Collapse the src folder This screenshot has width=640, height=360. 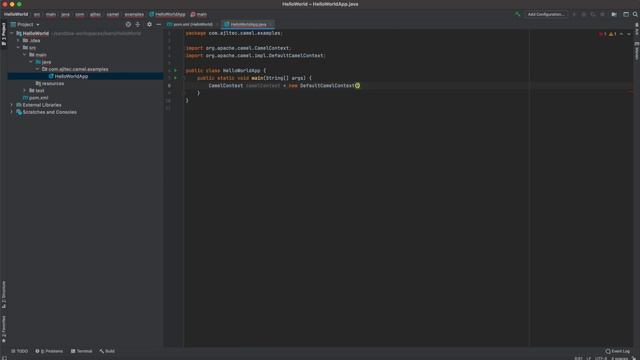point(18,48)
